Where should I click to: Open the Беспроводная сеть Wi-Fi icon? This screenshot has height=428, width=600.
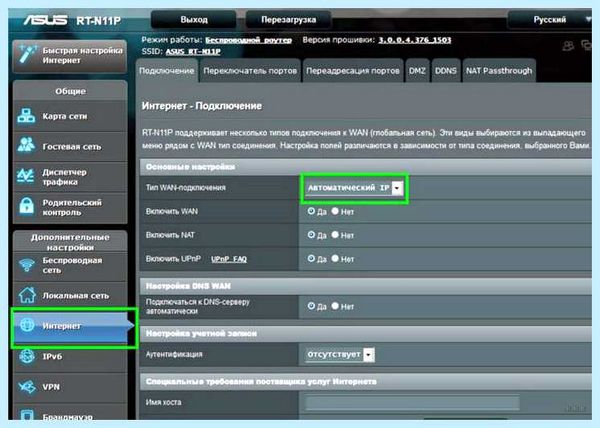click(27, 265)
